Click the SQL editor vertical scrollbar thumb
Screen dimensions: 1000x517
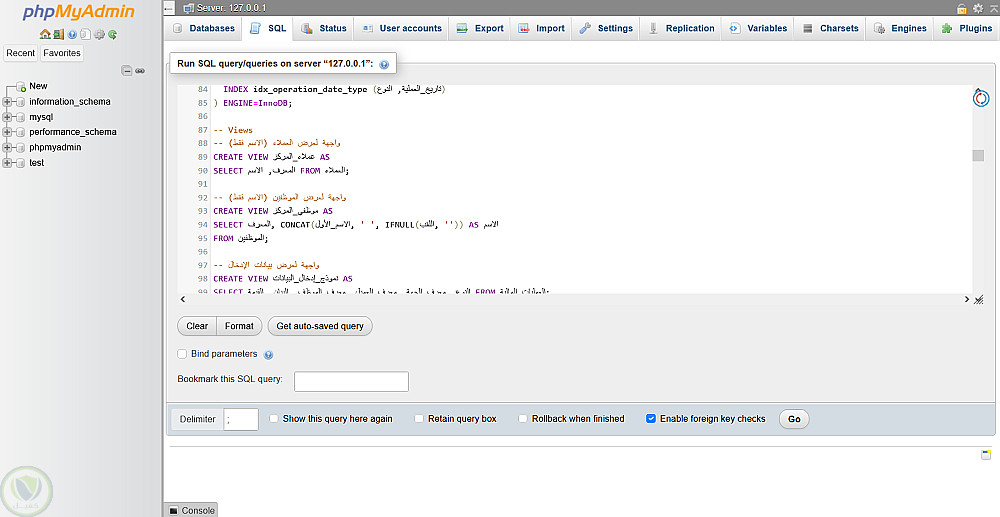coord(978,156)
